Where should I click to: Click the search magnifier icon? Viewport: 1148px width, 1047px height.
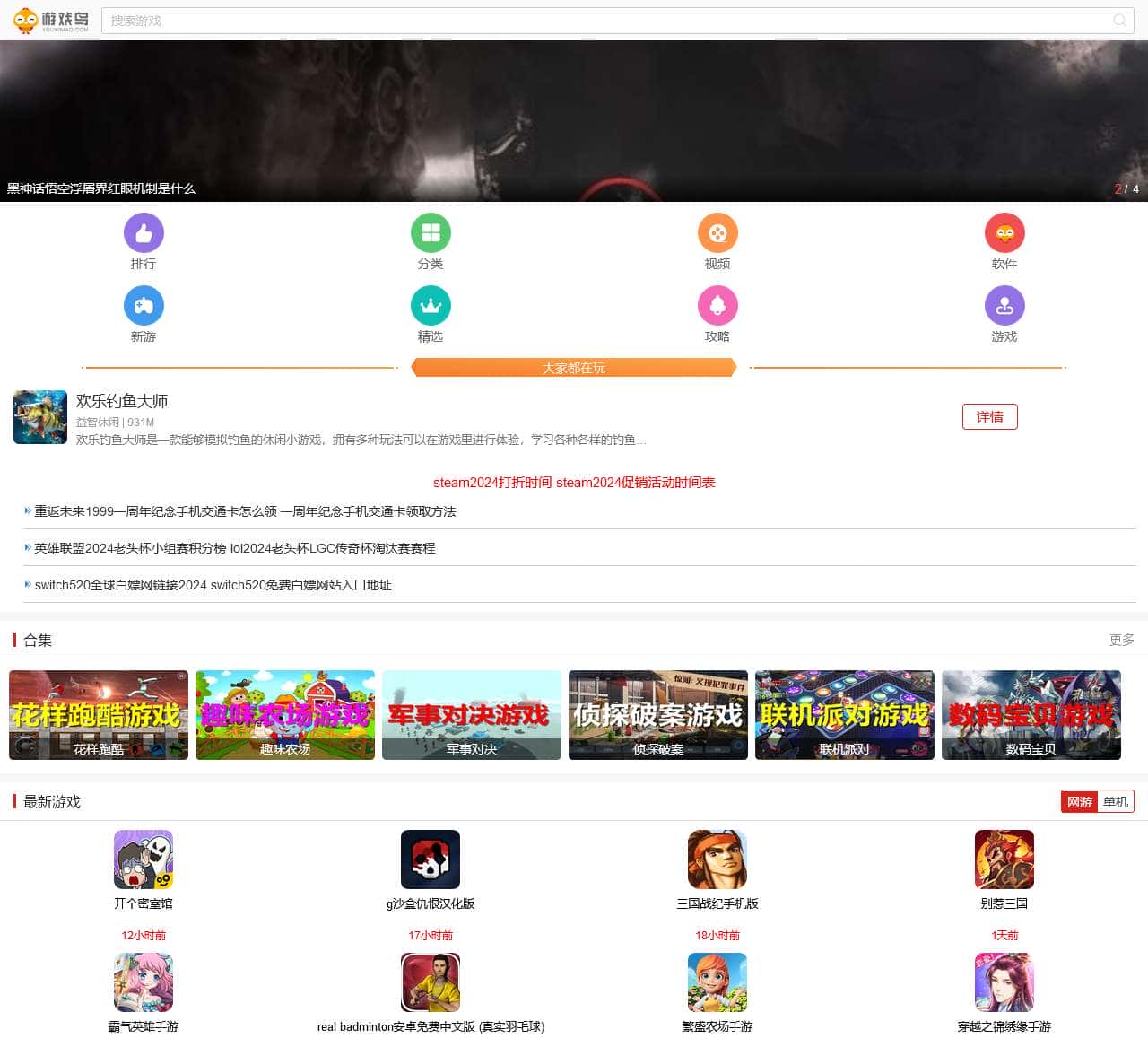pos(1119,21)
